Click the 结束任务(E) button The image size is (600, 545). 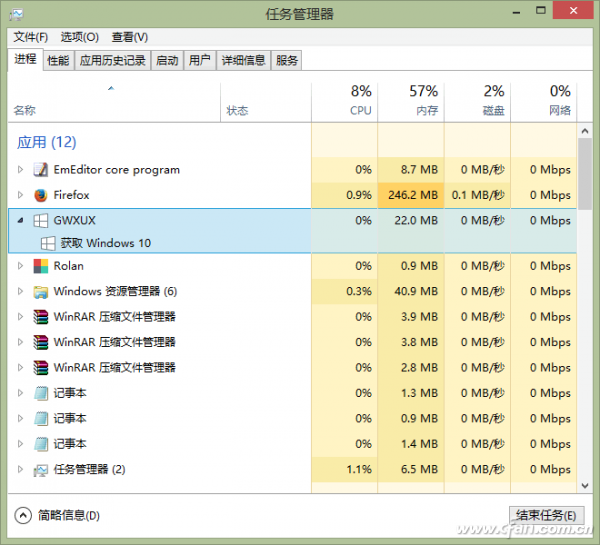pos(546,516)
